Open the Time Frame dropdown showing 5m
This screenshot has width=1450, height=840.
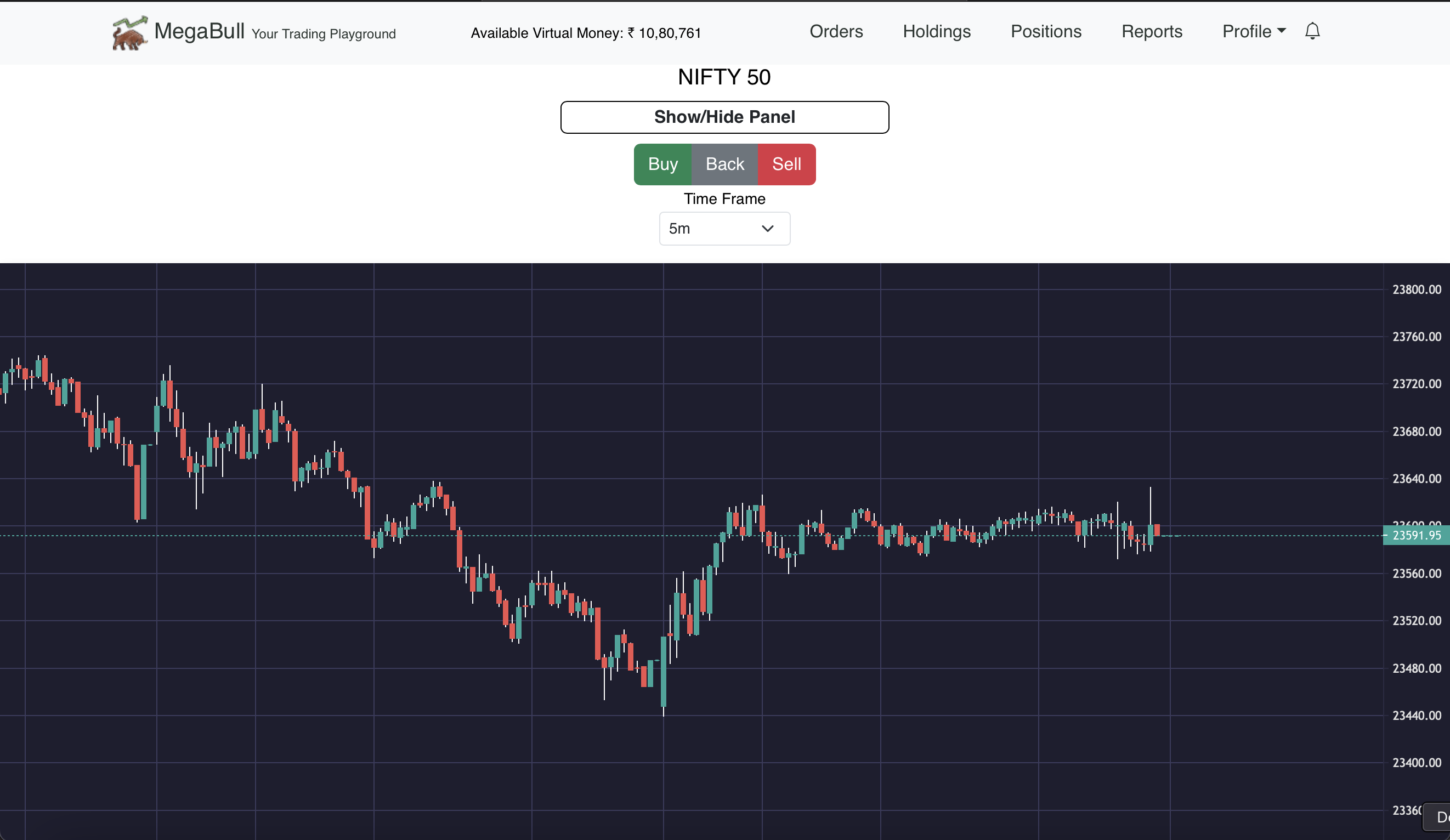click(724, 229)
